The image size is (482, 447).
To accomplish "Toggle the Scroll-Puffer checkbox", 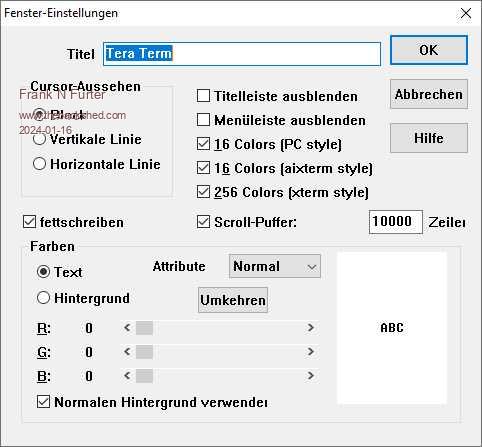I will [x=203, y=222].
